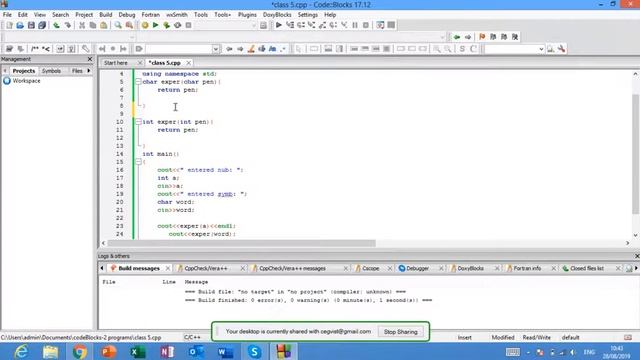Pause the debugger using the break icon
This screenshot has height=360, width=640.
355,25
